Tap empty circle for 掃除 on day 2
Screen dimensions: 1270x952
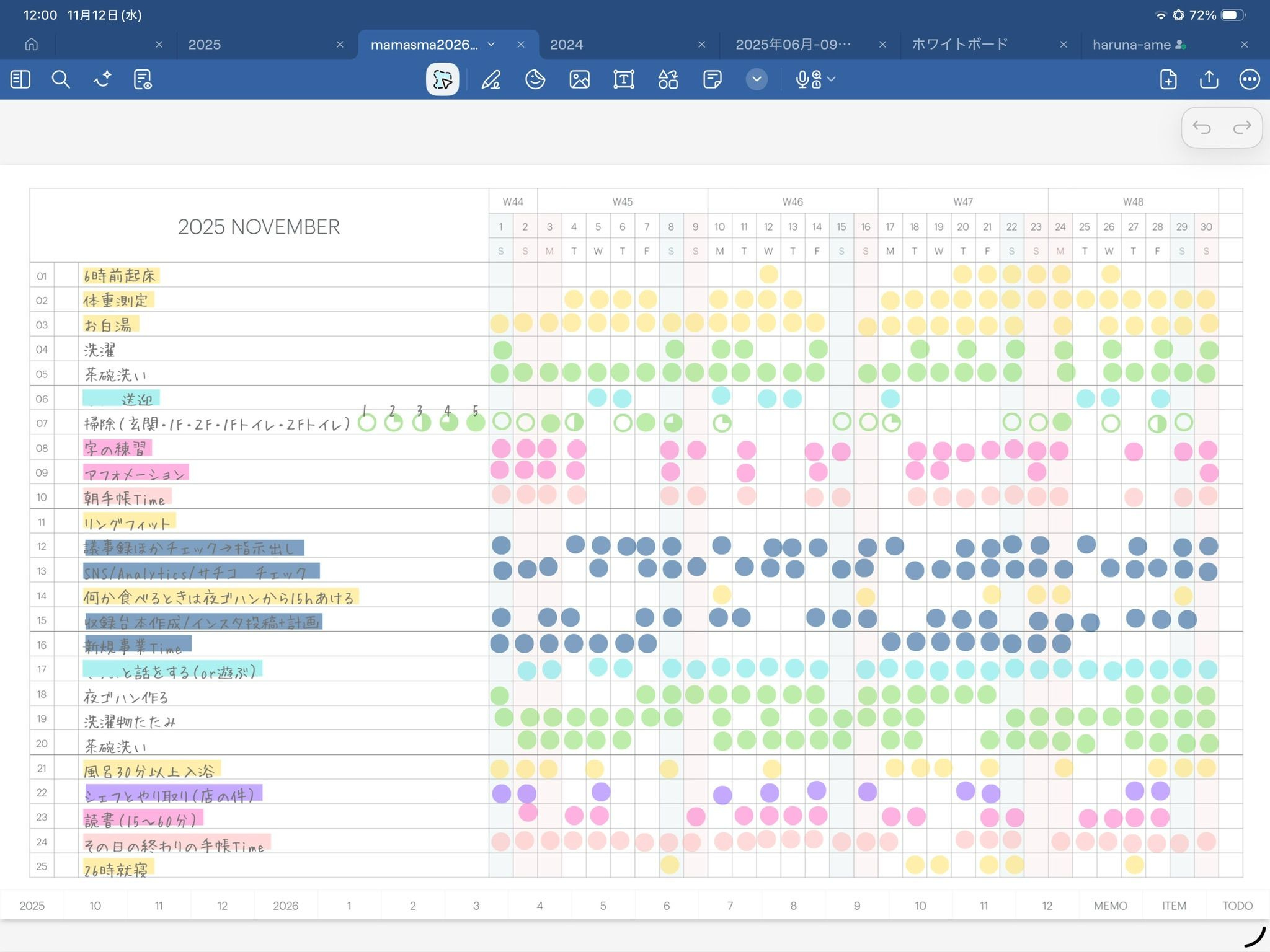tap(525, 423)
